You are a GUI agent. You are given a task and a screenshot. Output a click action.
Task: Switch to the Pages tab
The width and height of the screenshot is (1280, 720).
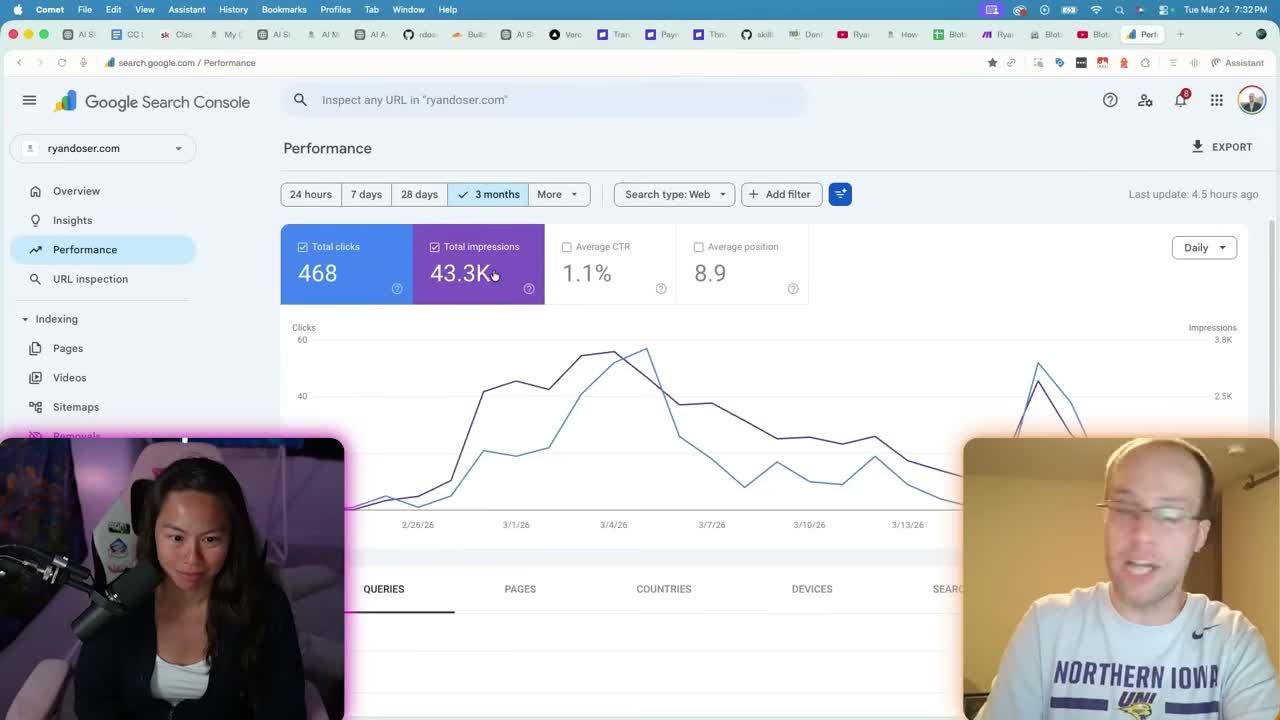coord(520,589)
